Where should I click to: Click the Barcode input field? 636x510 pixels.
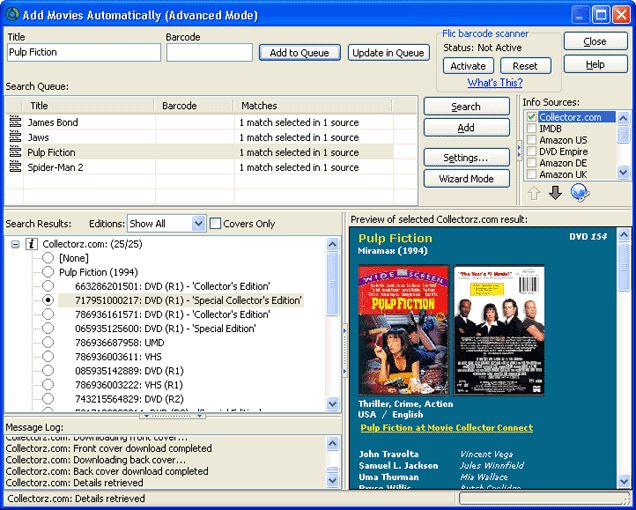[x=209, y=52]
